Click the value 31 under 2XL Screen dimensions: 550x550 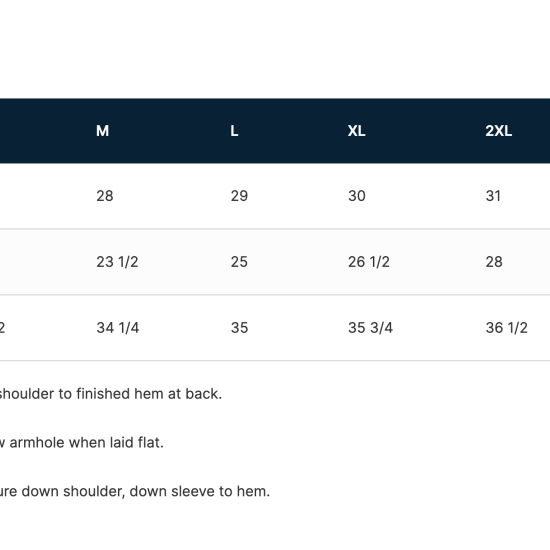point(493,196)
